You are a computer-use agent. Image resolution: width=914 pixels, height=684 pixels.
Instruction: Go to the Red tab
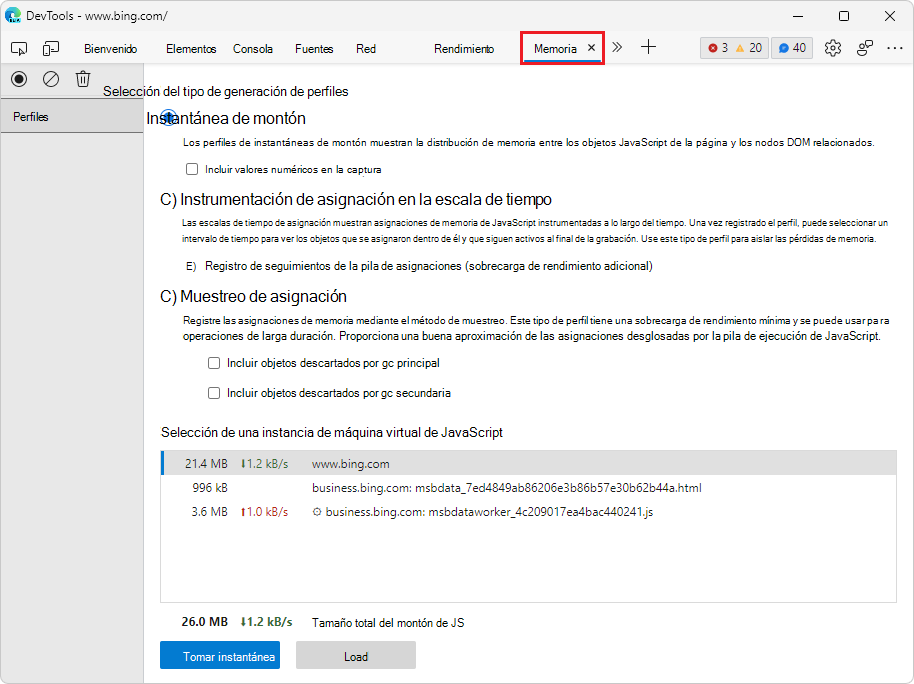coord(366,49)
